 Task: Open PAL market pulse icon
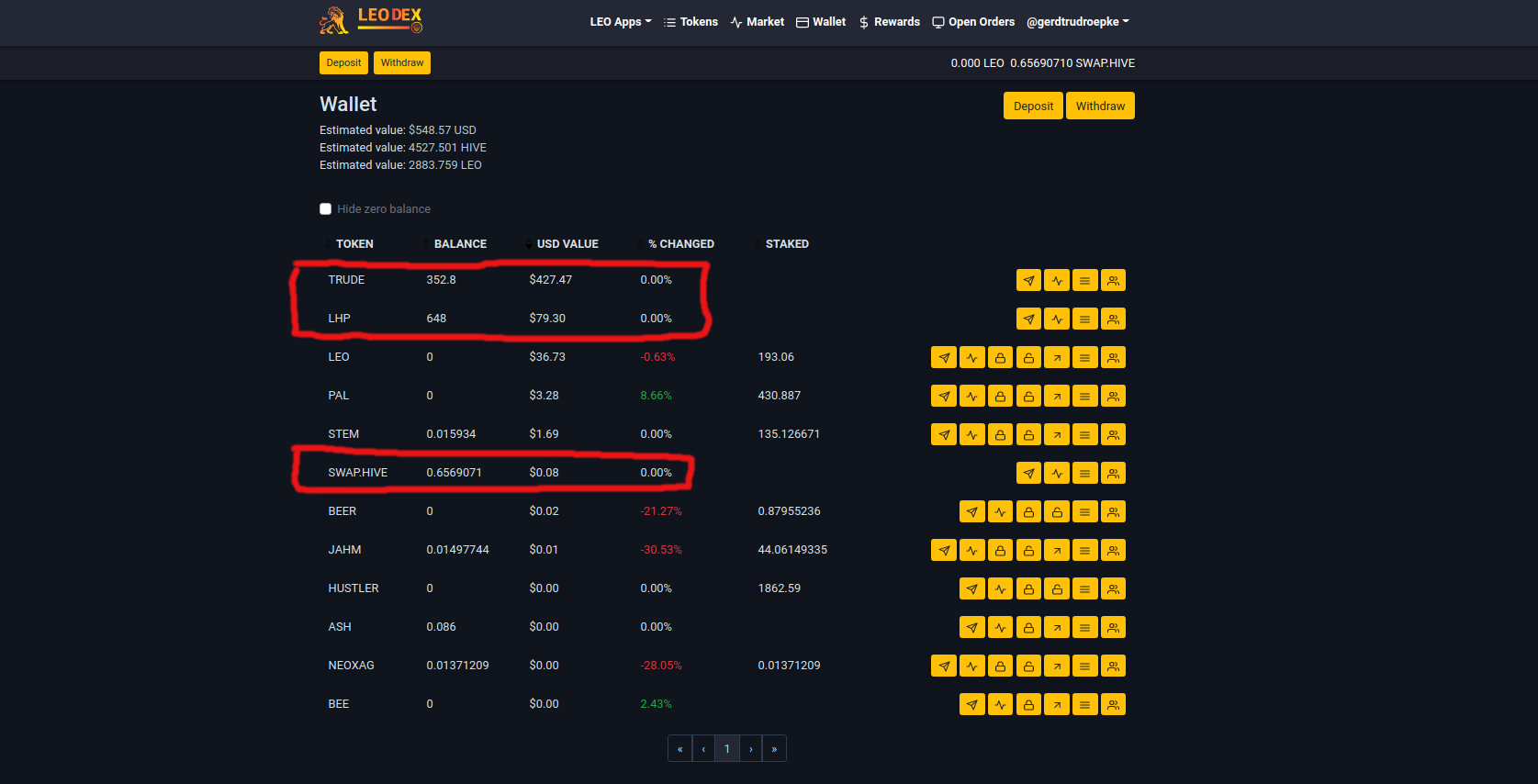click(x=971, y=396)
